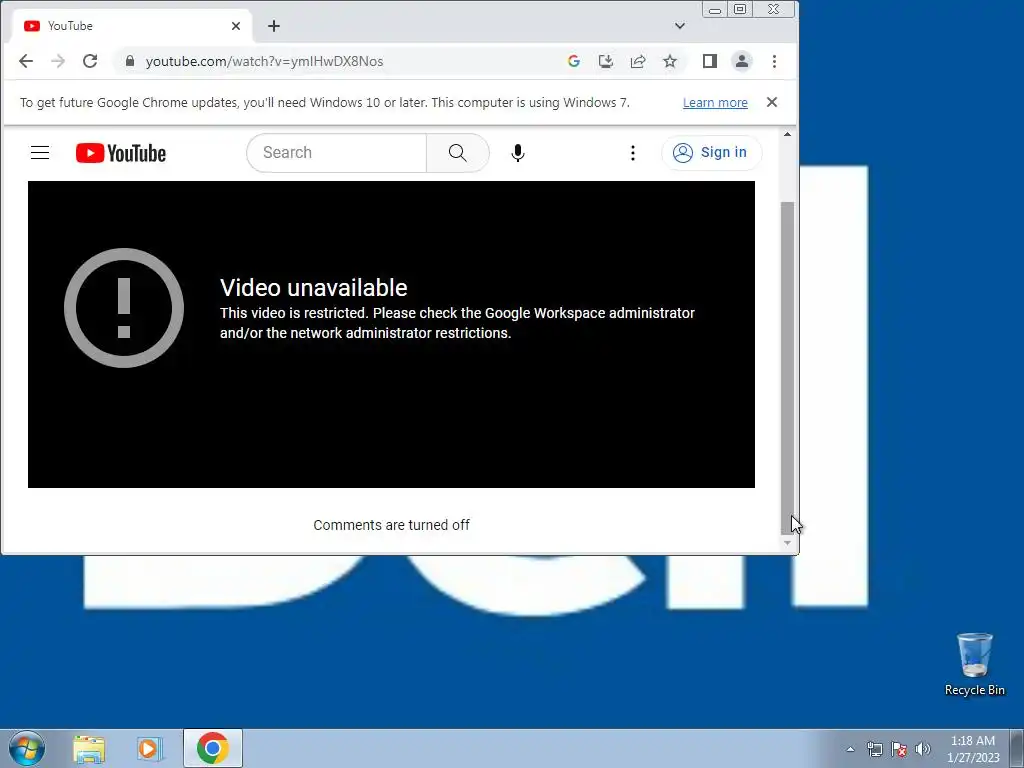Share this page icon
Image resolution: width=1024 pixels, height=768 pixels.
(x=638, y=61)
